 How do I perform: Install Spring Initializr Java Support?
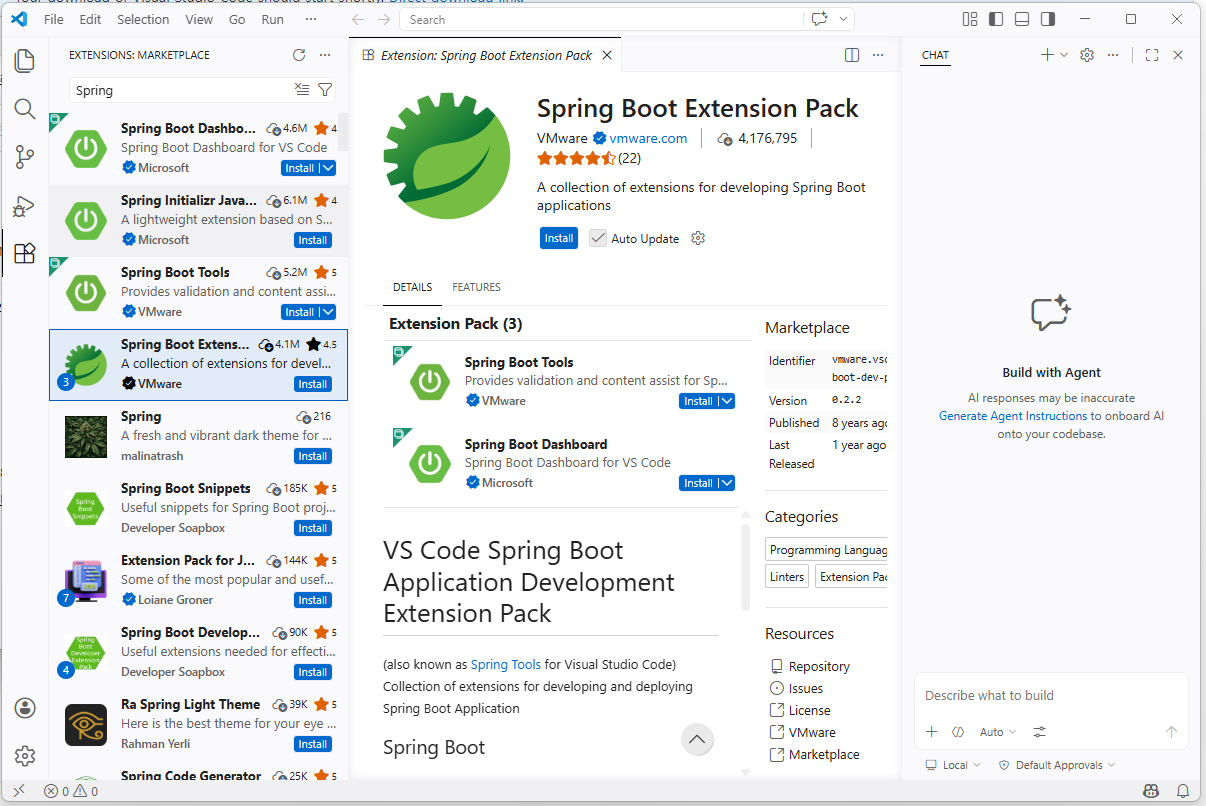[x=313, y=240]
